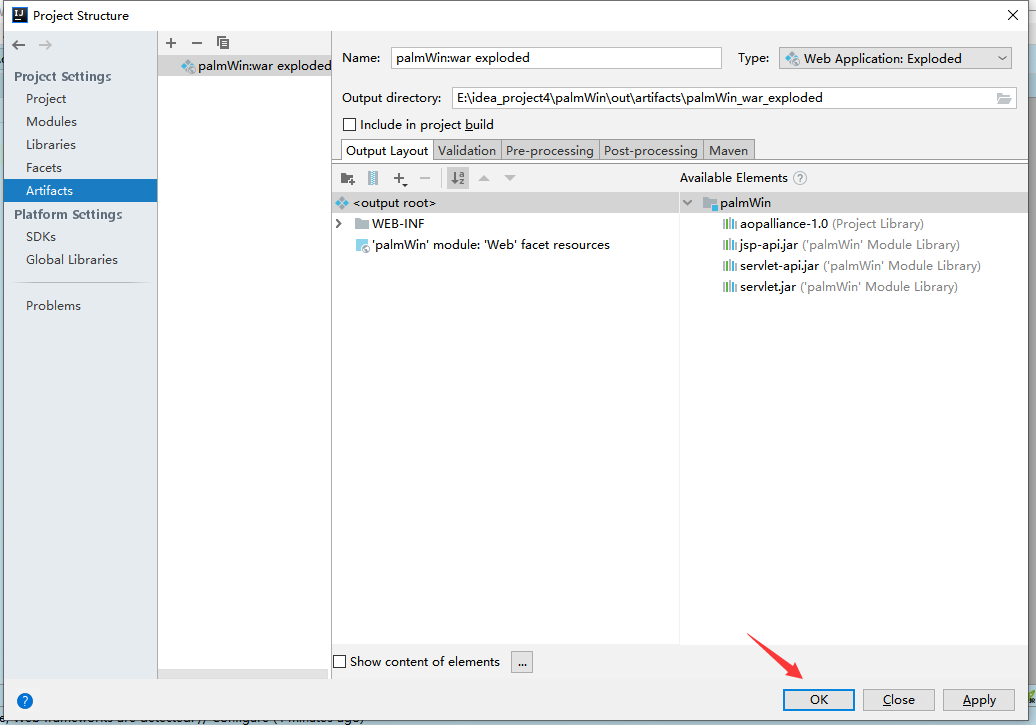
Task: Open SDKs under Platform Settings
Action: [x=41, y=237]
